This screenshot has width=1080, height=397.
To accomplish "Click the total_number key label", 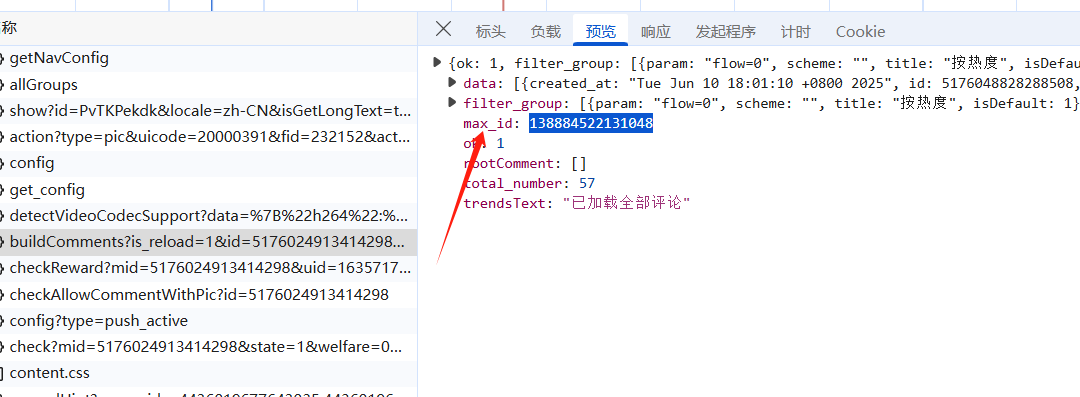I will coord(514,183).
